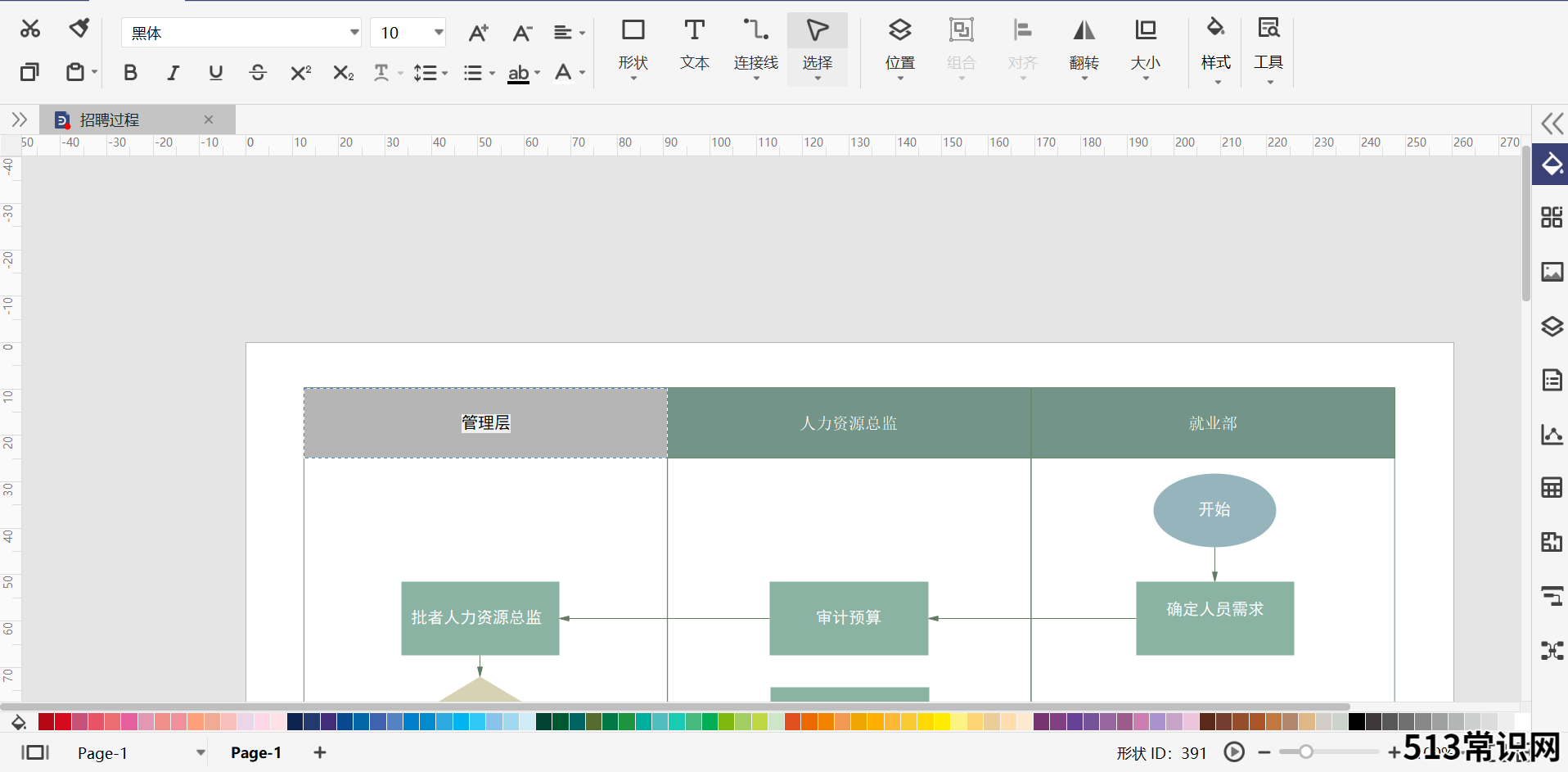
Task: Click the Cut scissors icon
Action: coord(30,29)
